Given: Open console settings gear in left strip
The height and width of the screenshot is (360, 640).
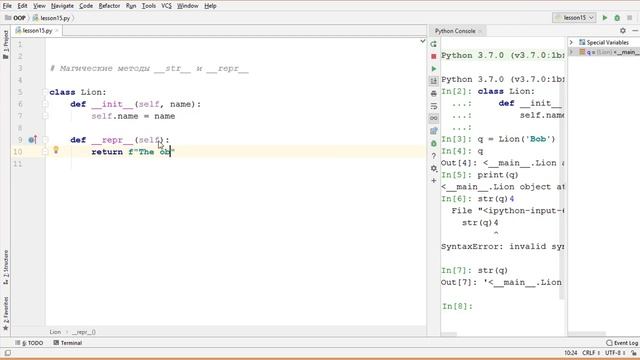Looking at the screenshot, I should pos(433,168).
